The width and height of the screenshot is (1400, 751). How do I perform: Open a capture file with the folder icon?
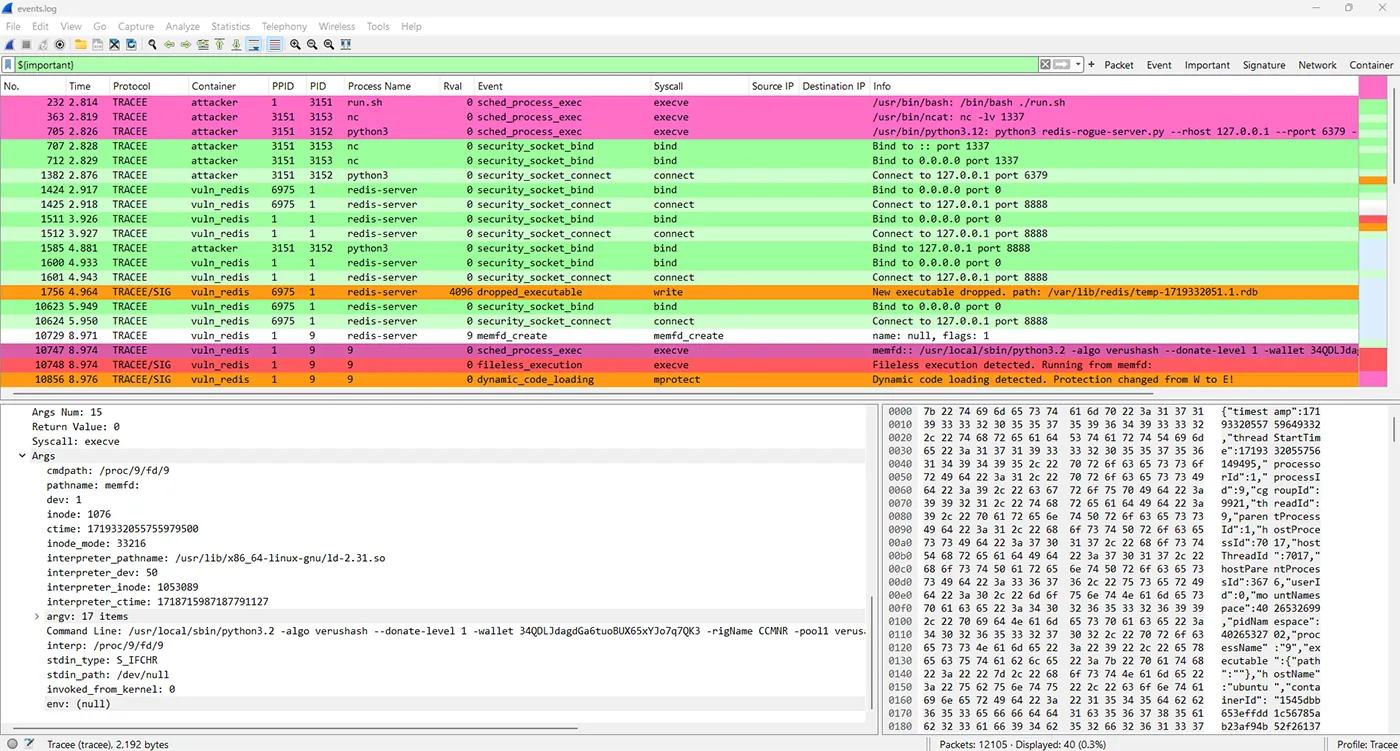80,45
